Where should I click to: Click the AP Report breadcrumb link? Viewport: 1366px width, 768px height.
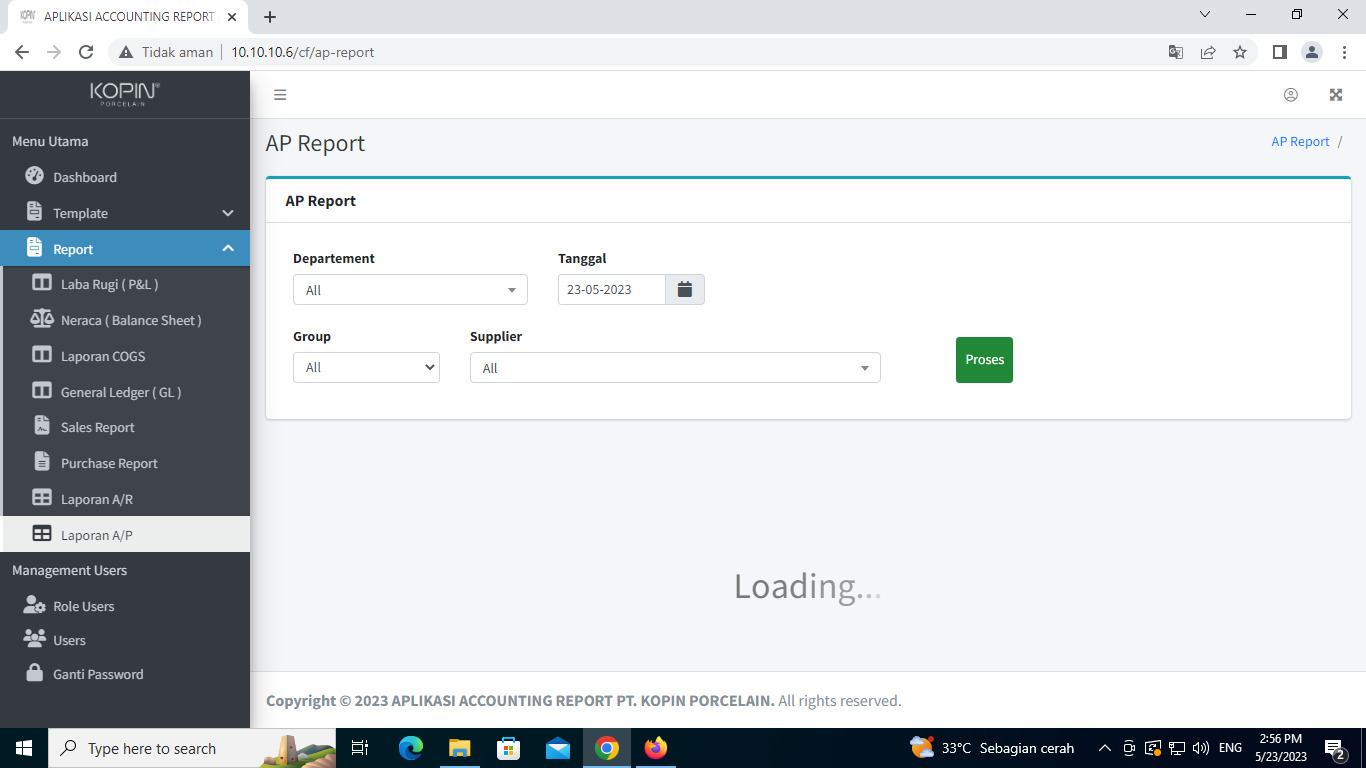tap(1300, 142)
